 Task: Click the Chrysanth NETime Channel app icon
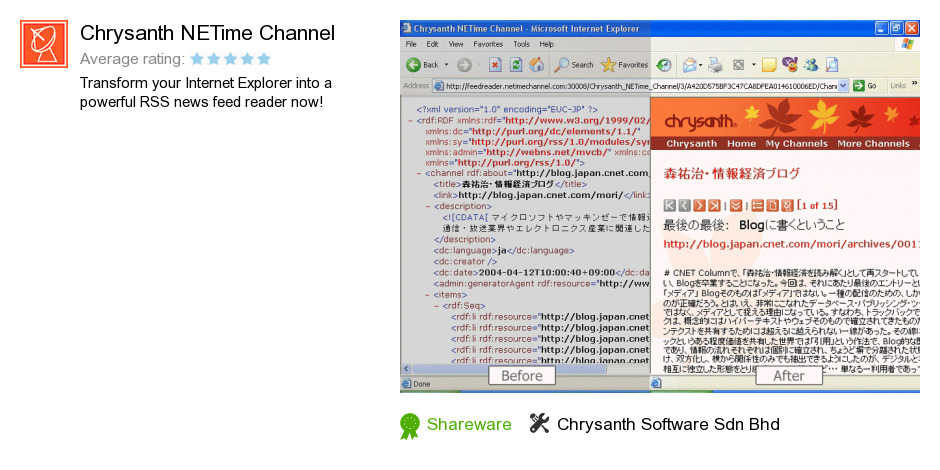pyautogui.click(x=44, y=44)
